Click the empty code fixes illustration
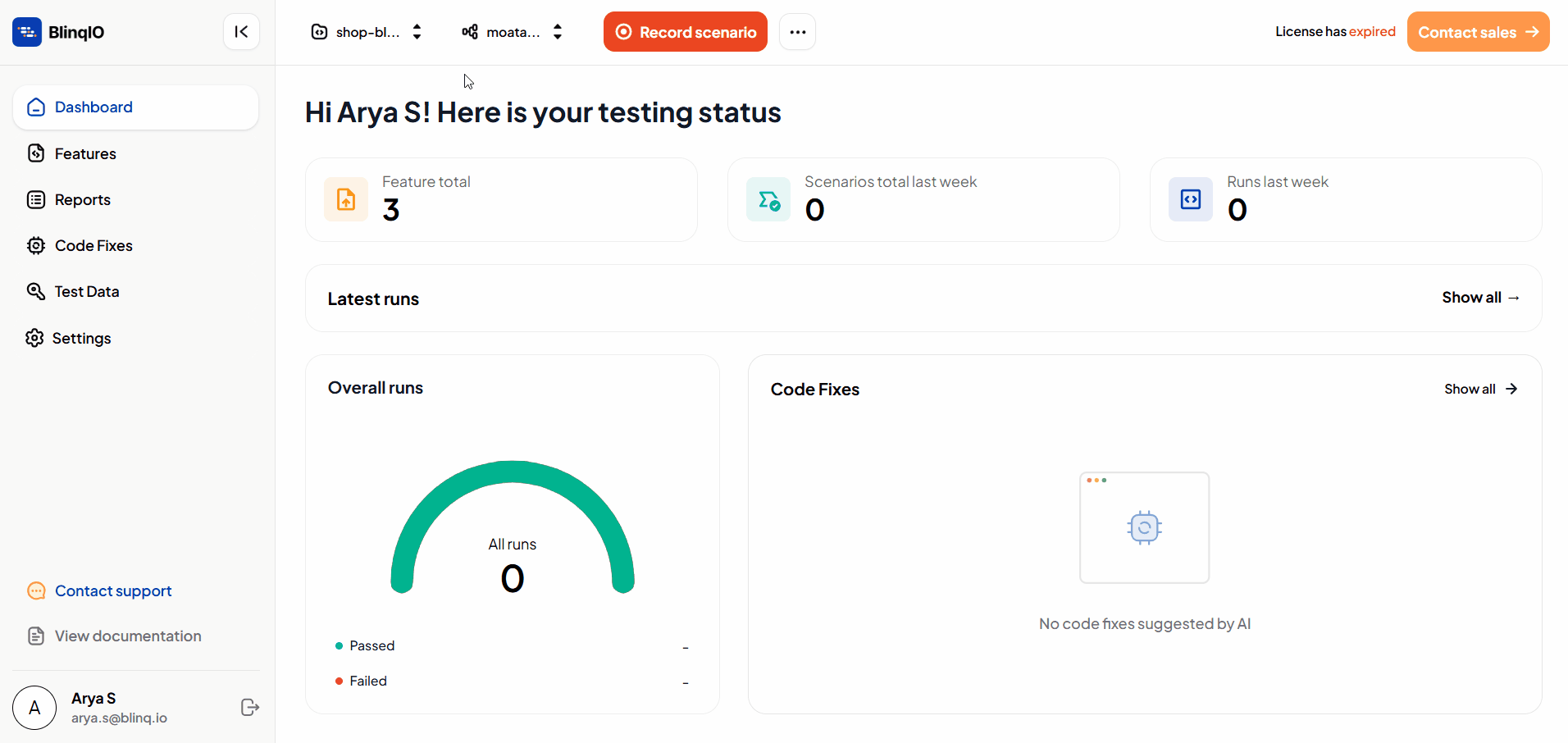The height and width of the screenshot is (743, 1568). point(1145,527)
